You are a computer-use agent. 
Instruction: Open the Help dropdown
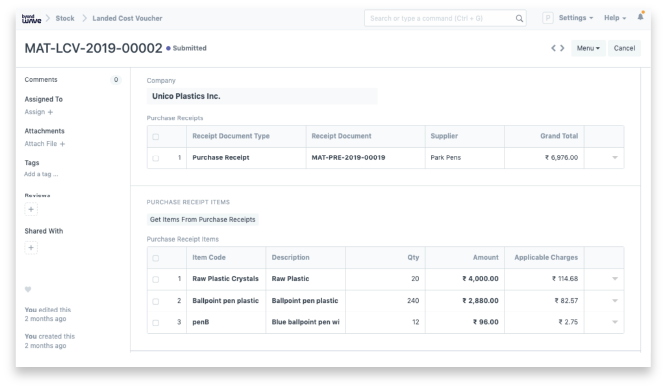pyautogui.click(x=615, y=18)
